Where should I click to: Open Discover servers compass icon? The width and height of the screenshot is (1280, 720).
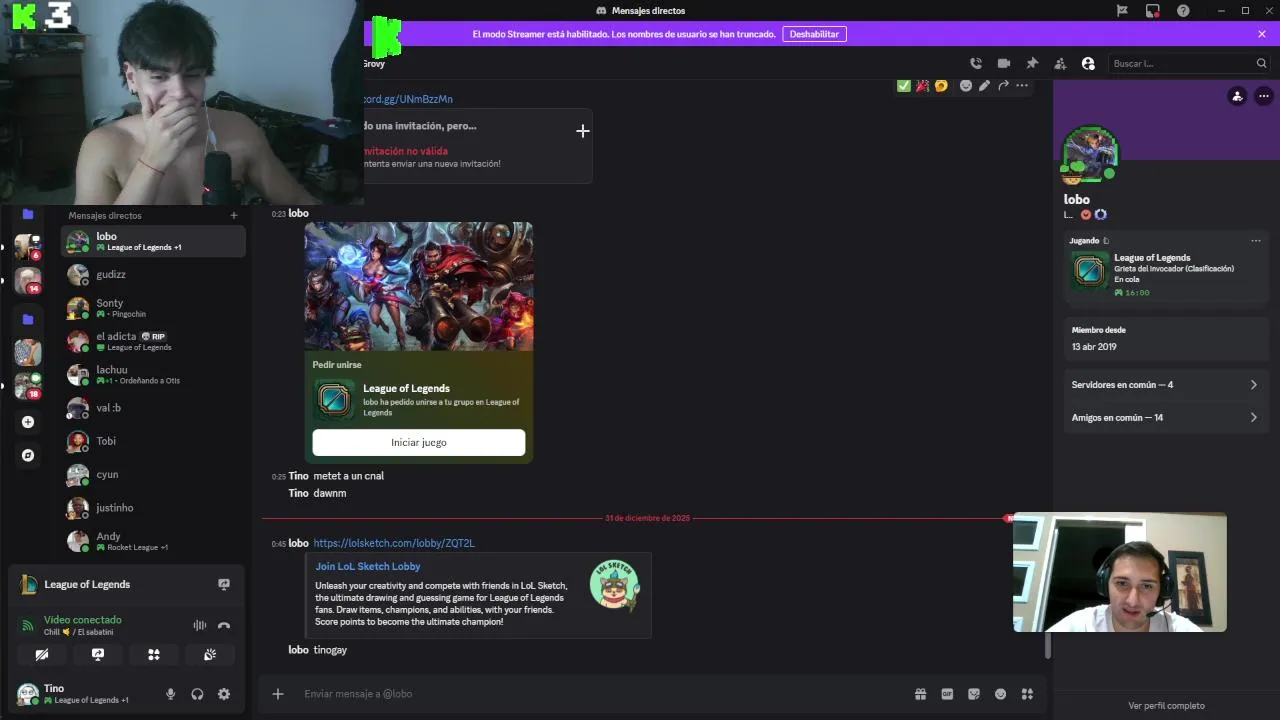[x=28, y=455]
